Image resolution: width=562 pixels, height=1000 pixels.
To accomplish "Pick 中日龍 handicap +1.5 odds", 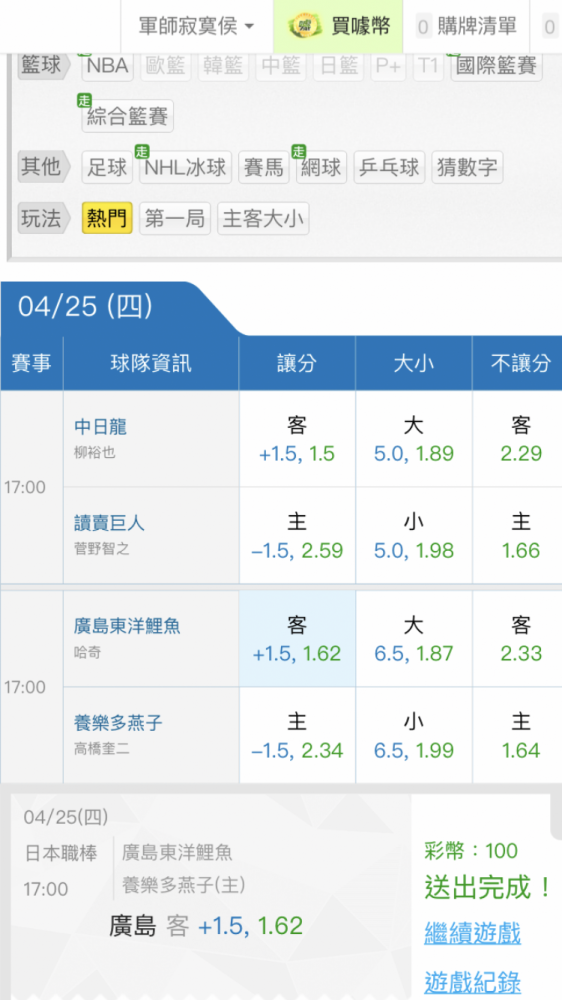I will (297, 439).
